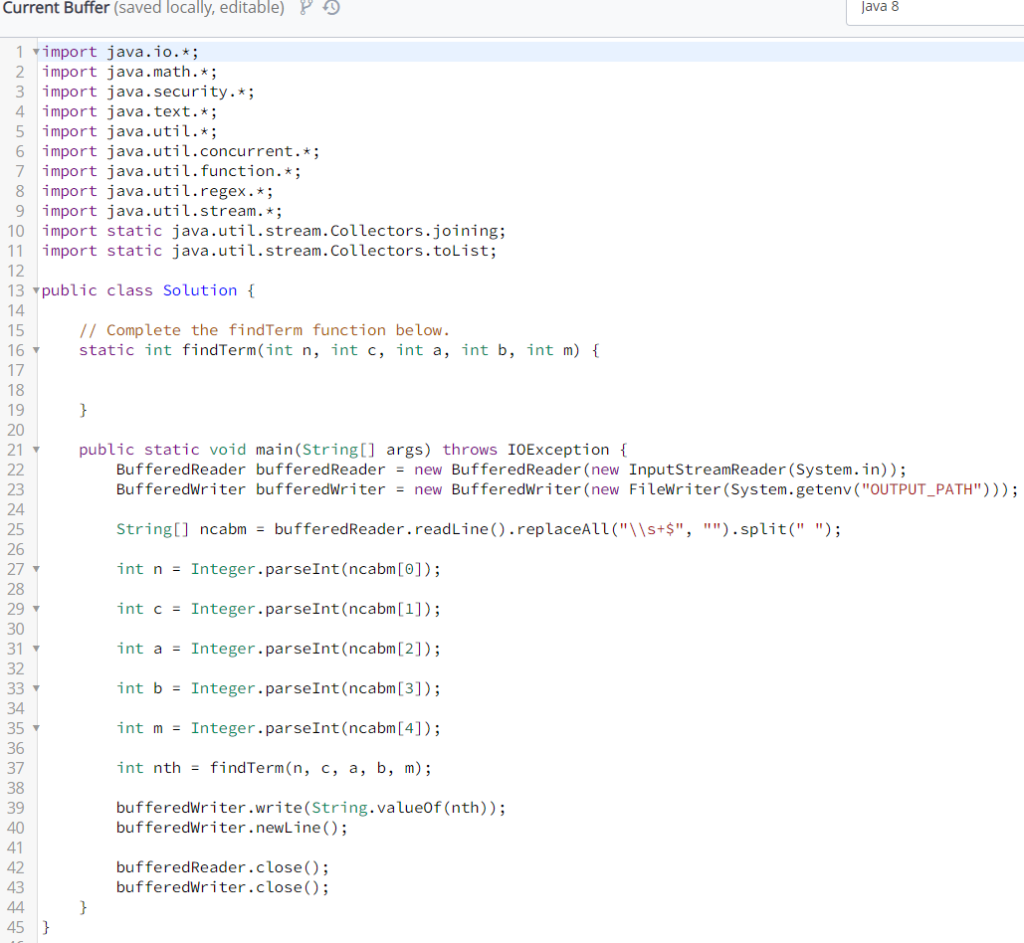
Task: Collapse the fold arrow on line 31
Action: click(x=33, y=648)
